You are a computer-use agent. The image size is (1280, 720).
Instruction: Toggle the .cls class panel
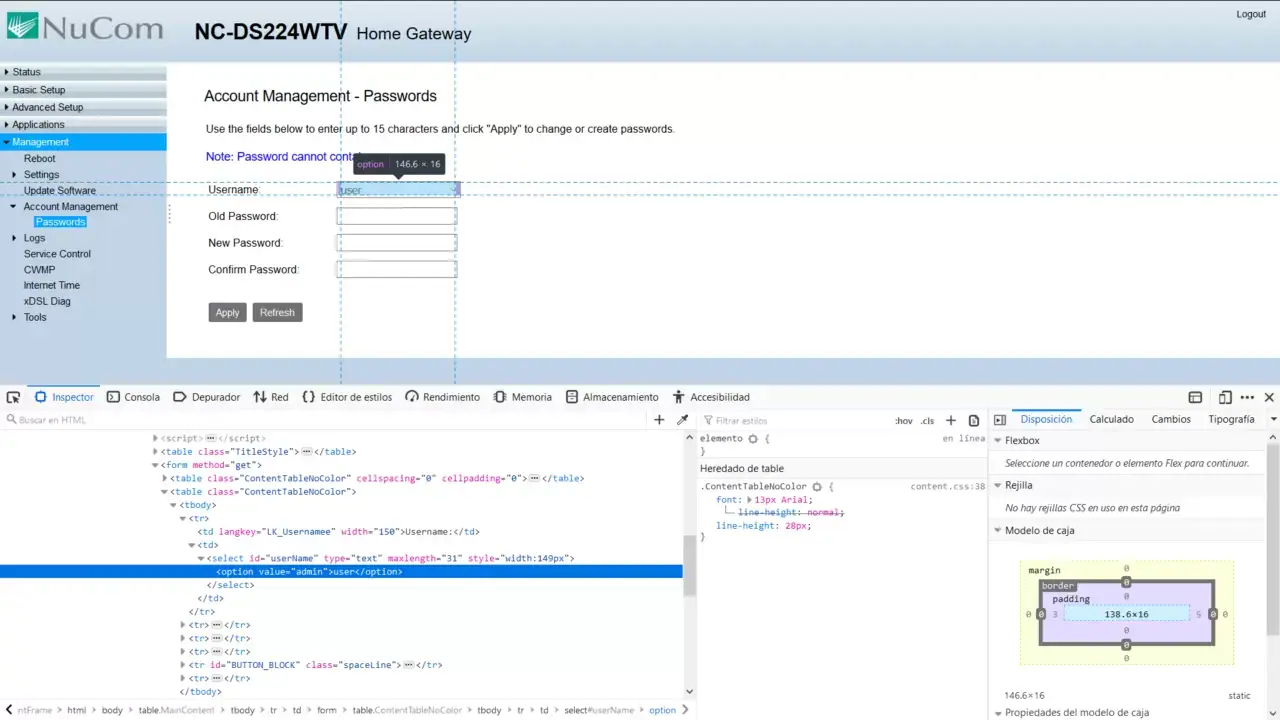coord(927,421)
